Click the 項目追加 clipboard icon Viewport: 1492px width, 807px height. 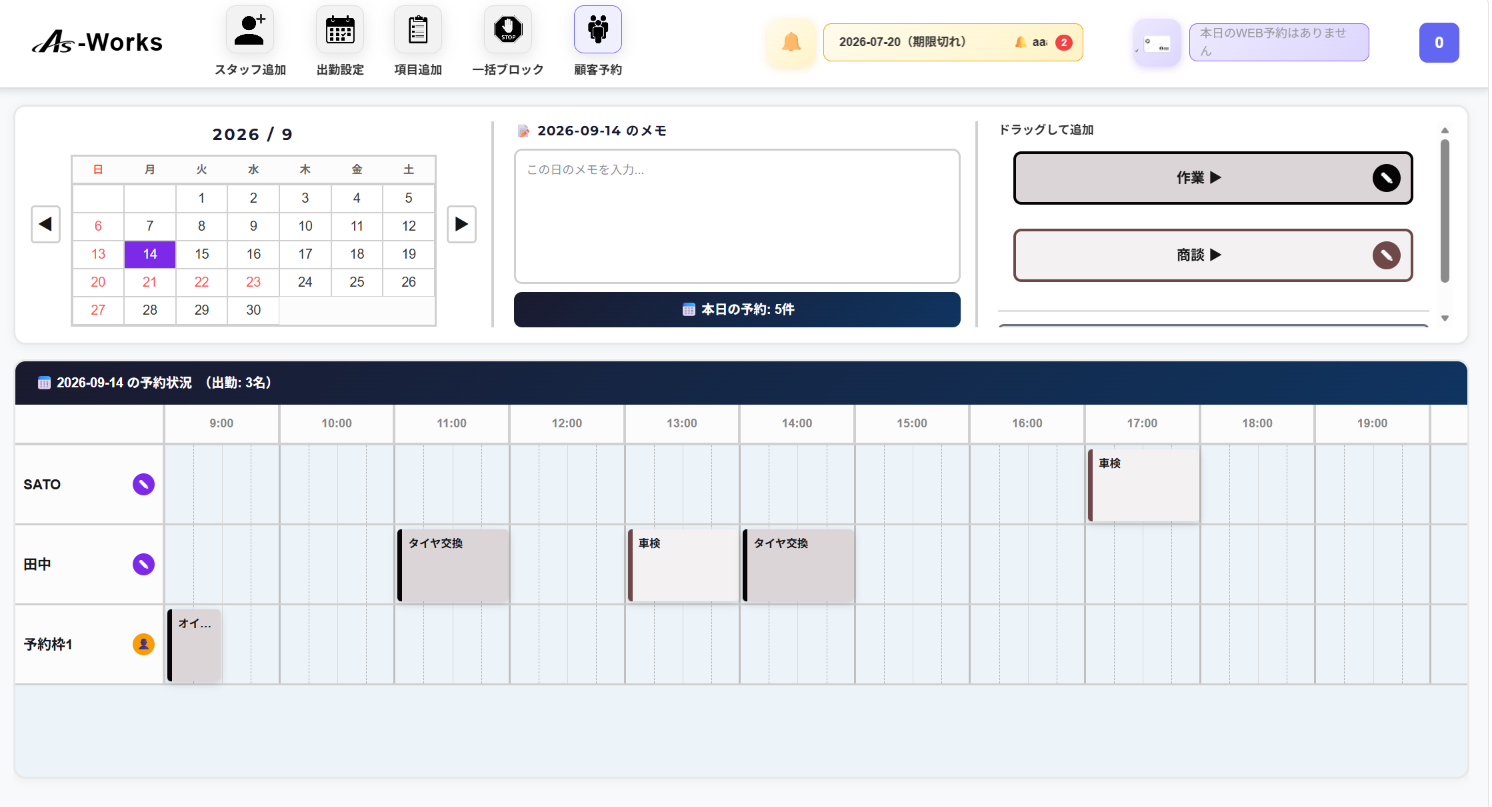418,30
